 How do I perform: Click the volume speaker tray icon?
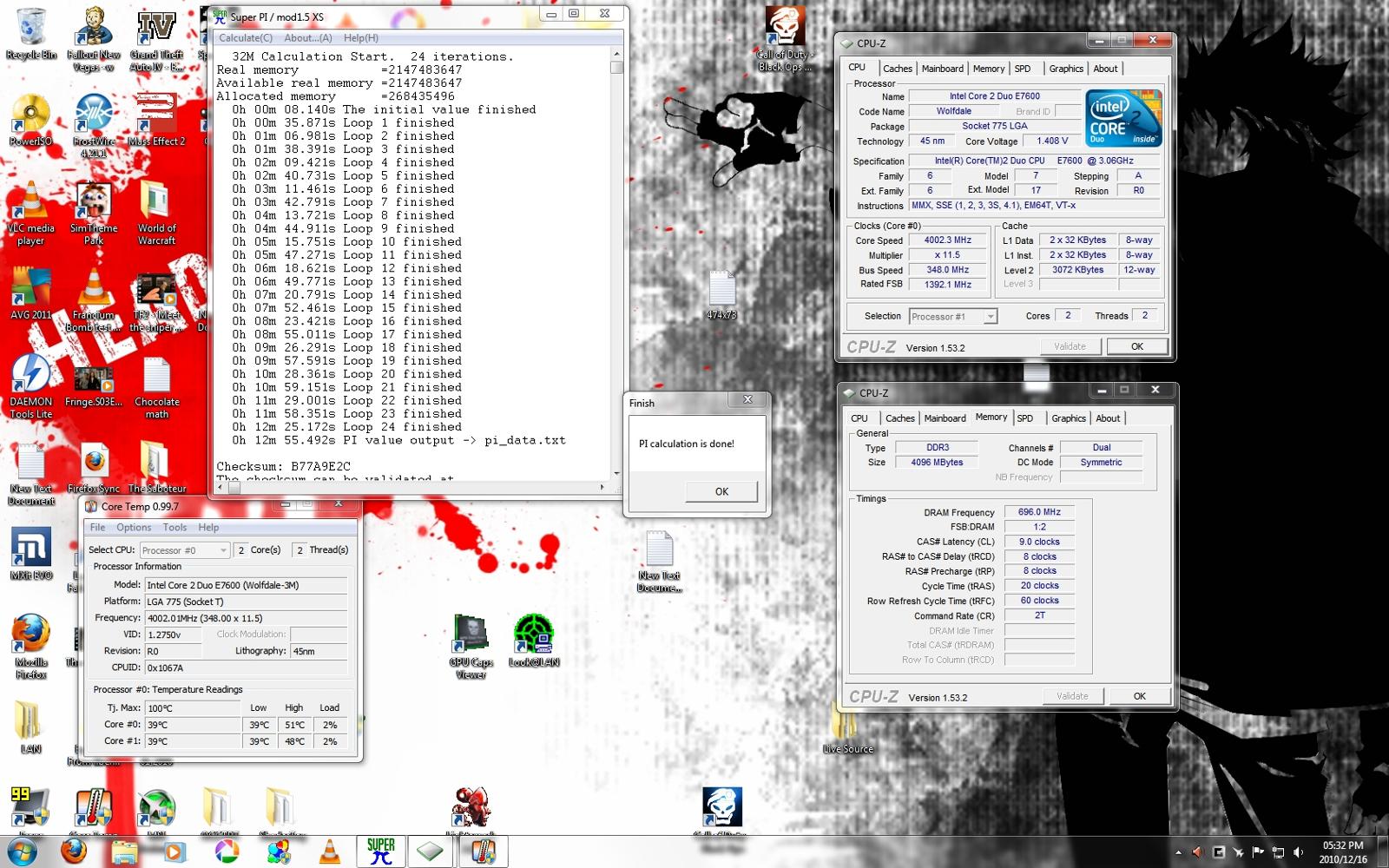(1298, 852)
